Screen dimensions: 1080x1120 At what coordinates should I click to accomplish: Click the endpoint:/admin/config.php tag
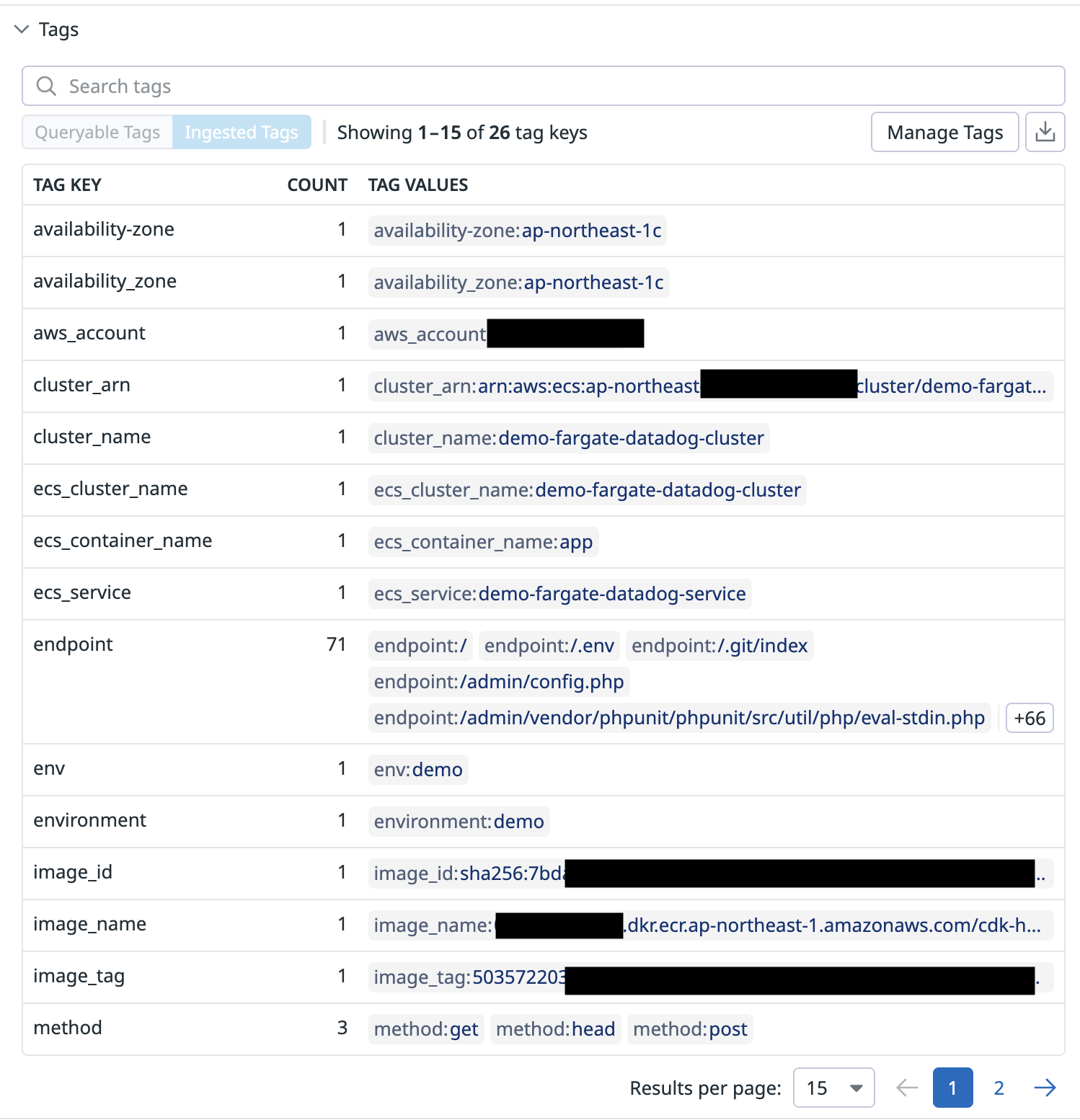pyautogui.click(x=499, y=682)
